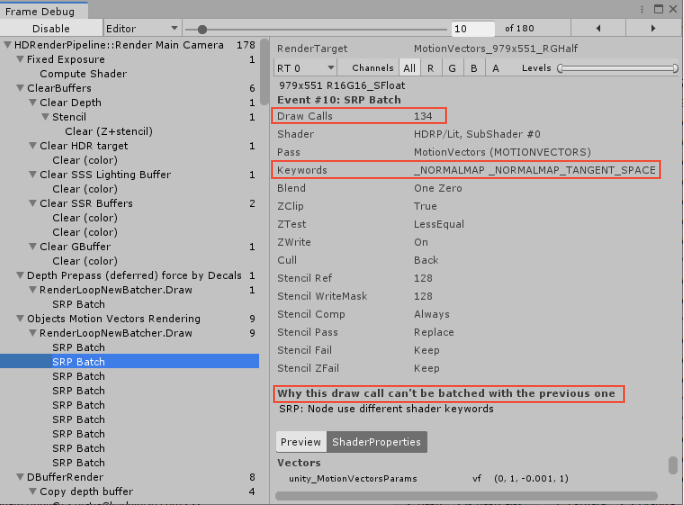Collapse the Stencil node
Image resolution: width=684 pixels, height=505 pixels.
pos(45,117)
